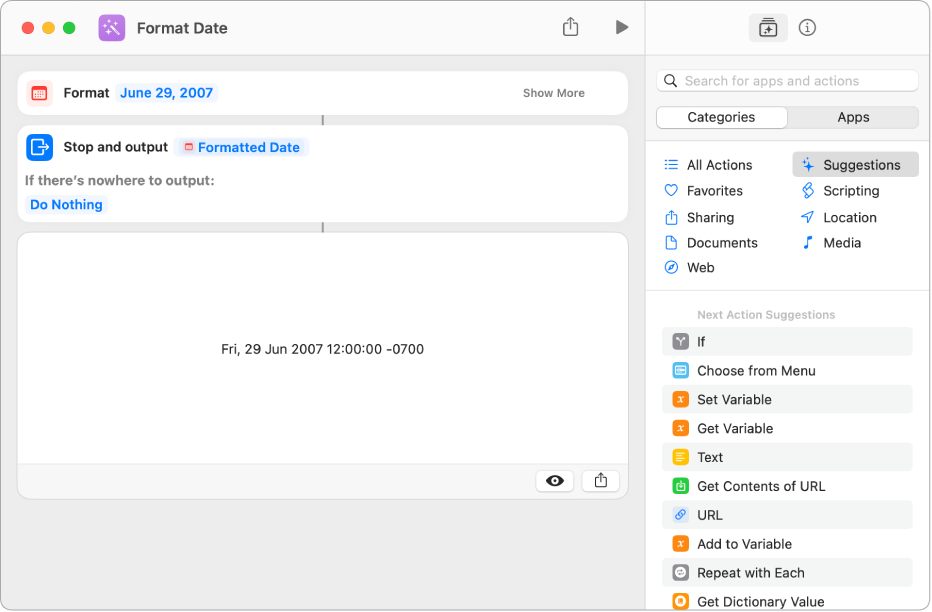Open the Do Nothing output option dropdown
The image size is (932, 612).
[x=66, y=205]
